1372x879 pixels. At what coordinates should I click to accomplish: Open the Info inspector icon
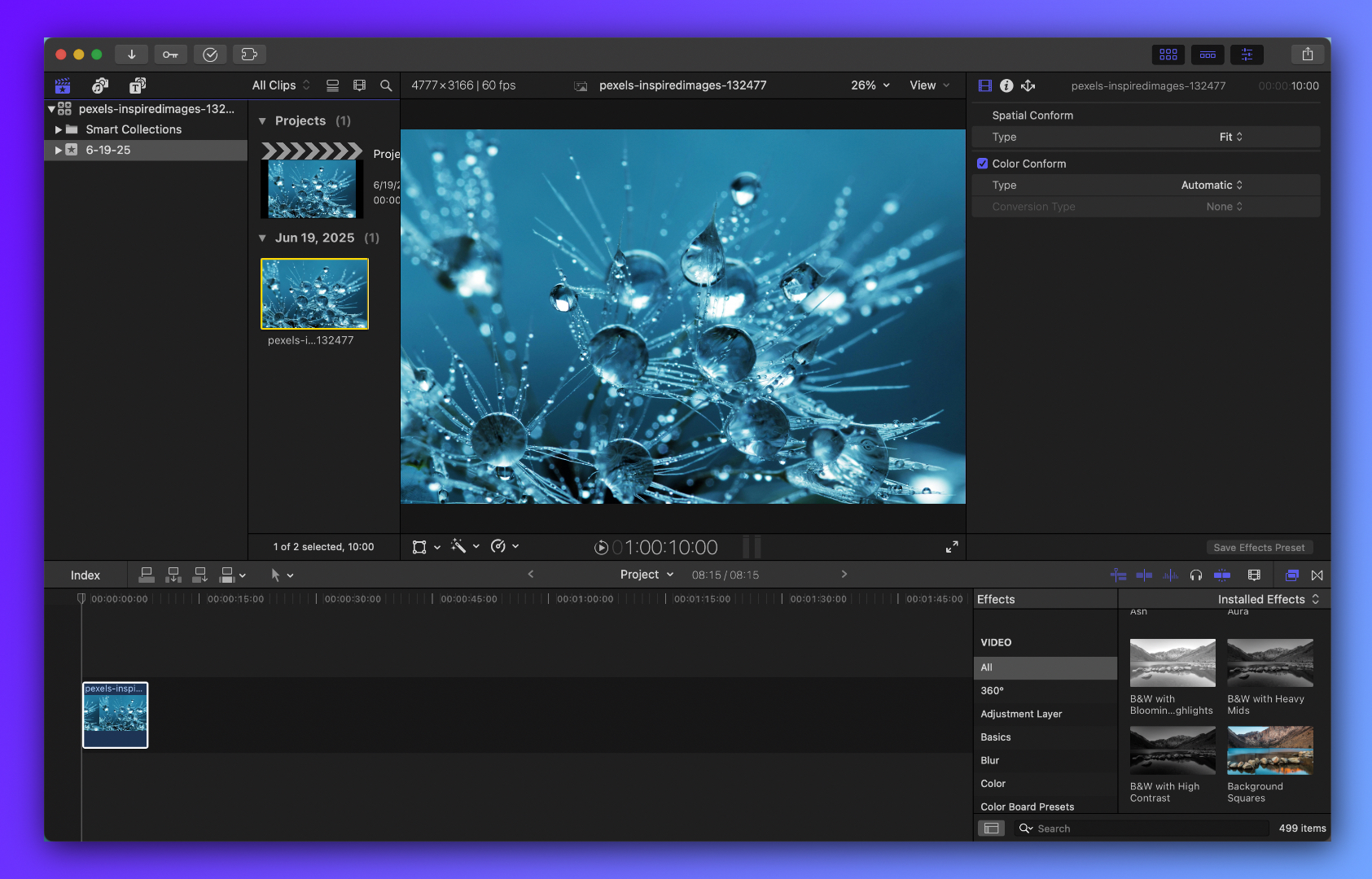coord(1006,85)
